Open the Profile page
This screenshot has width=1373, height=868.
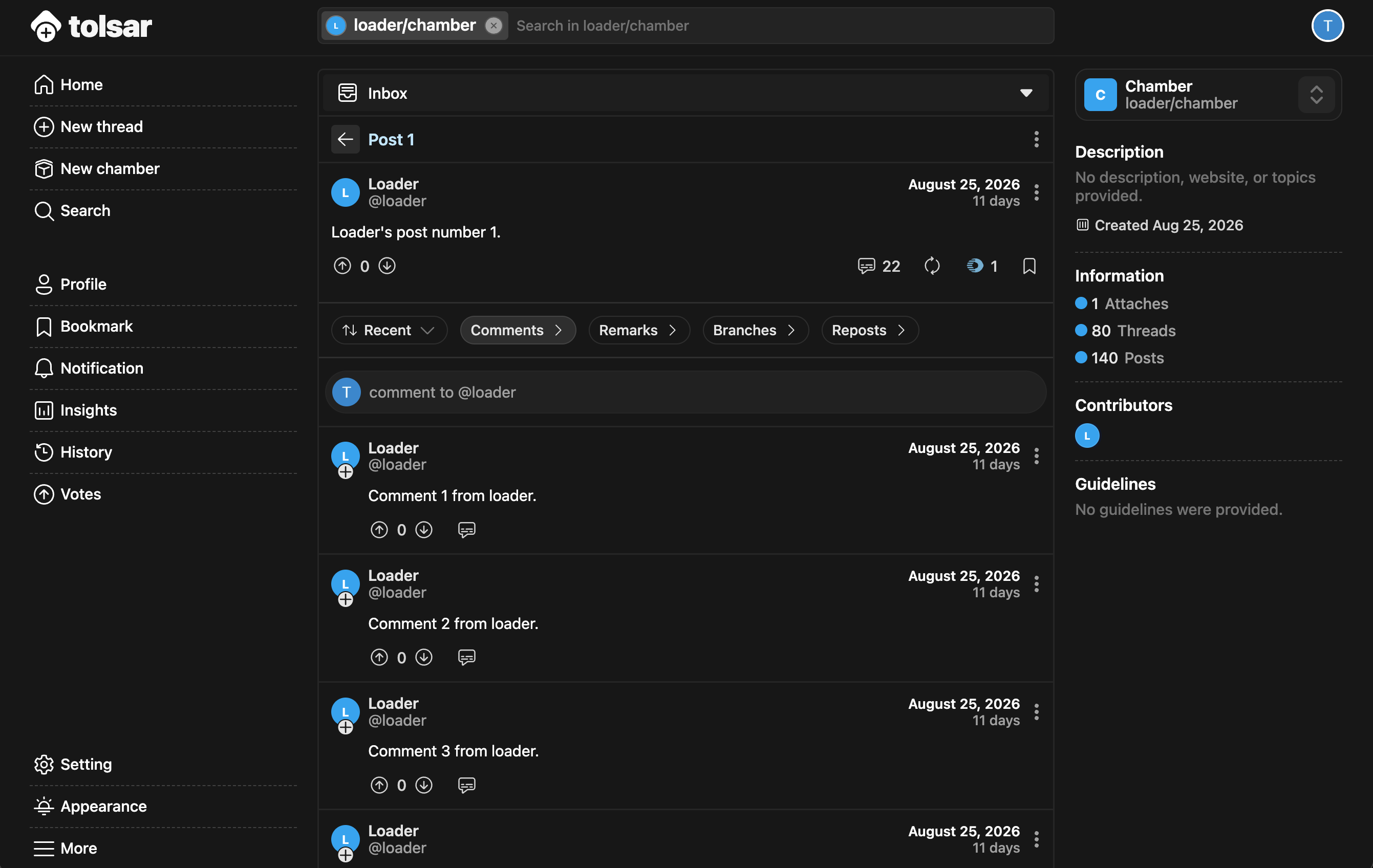[163, 284]
